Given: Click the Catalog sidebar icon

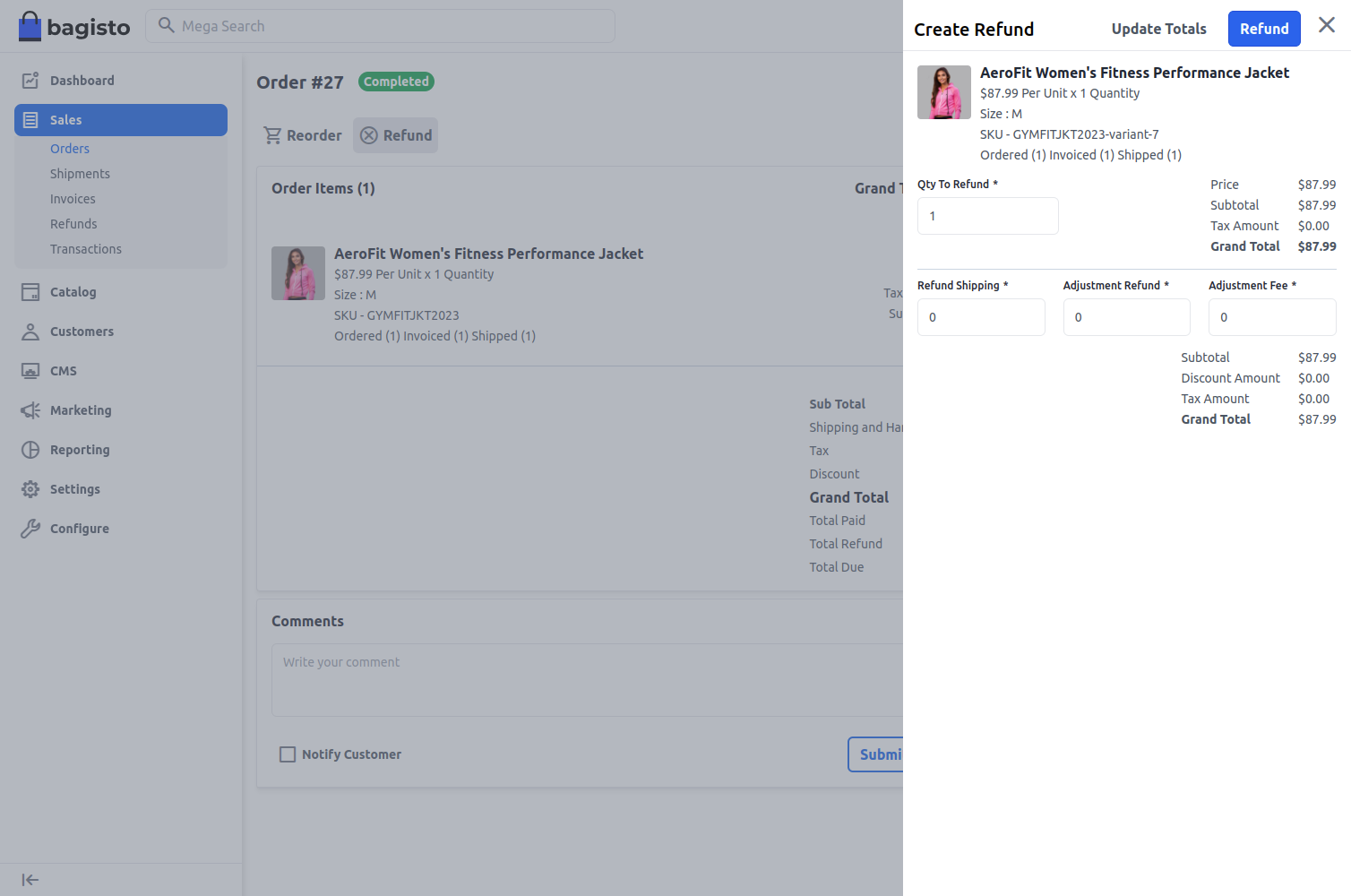Looking at the screenshot, I should click(30, 292).
